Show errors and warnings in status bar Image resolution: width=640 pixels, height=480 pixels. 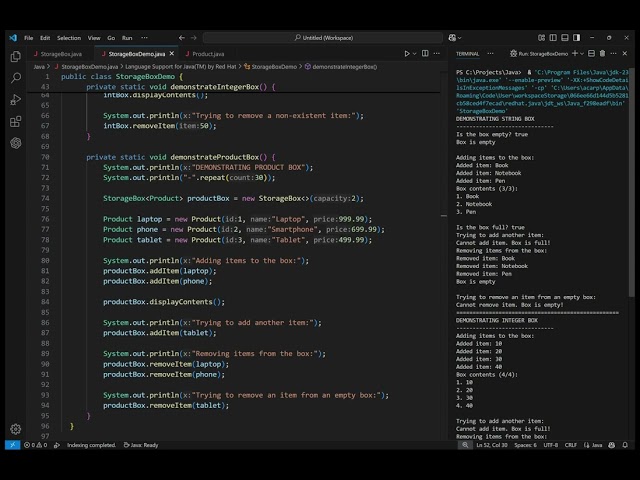(36, 445)
